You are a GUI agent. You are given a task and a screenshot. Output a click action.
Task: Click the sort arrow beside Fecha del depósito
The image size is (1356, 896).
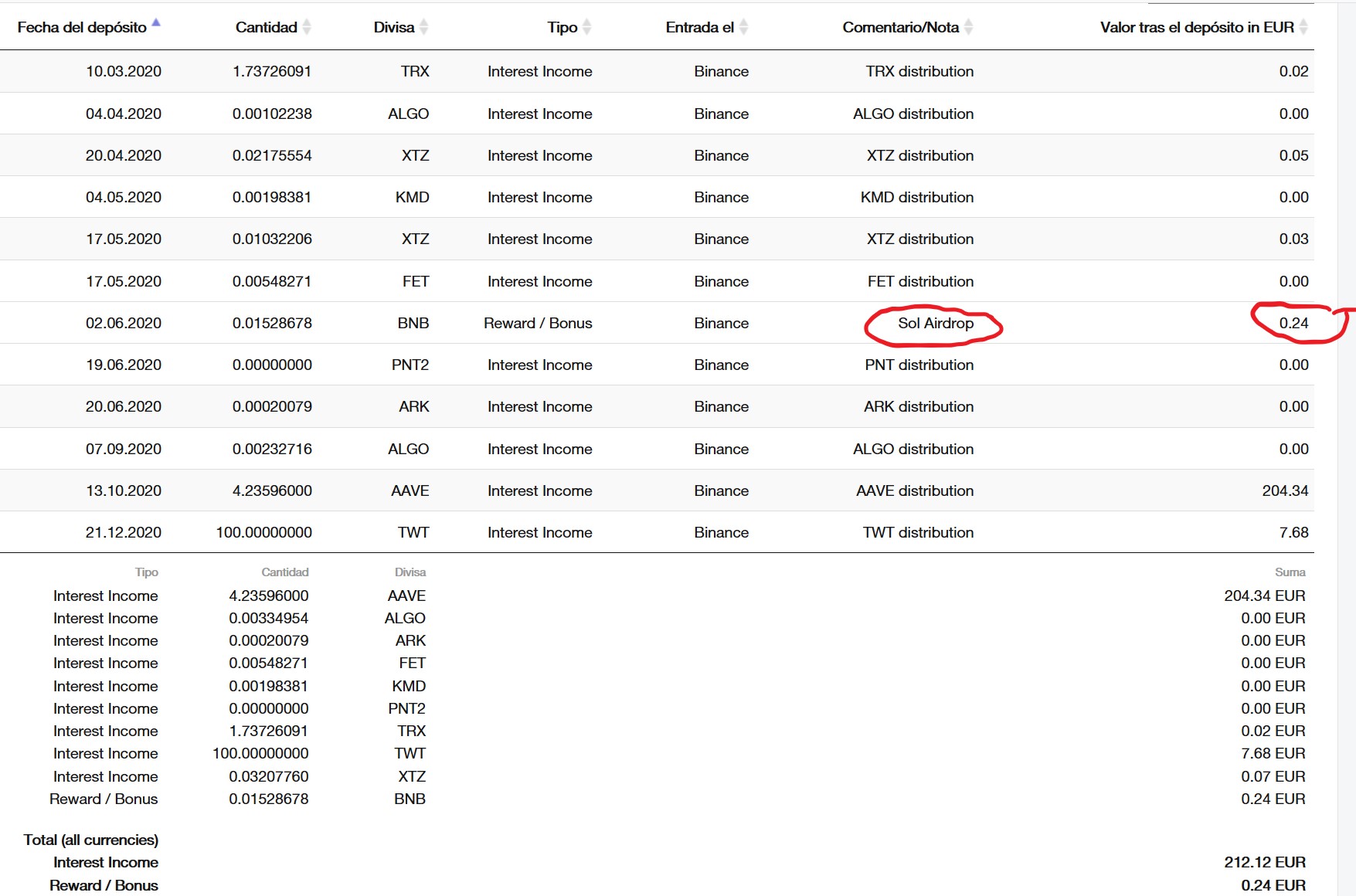tap(156, 24)
